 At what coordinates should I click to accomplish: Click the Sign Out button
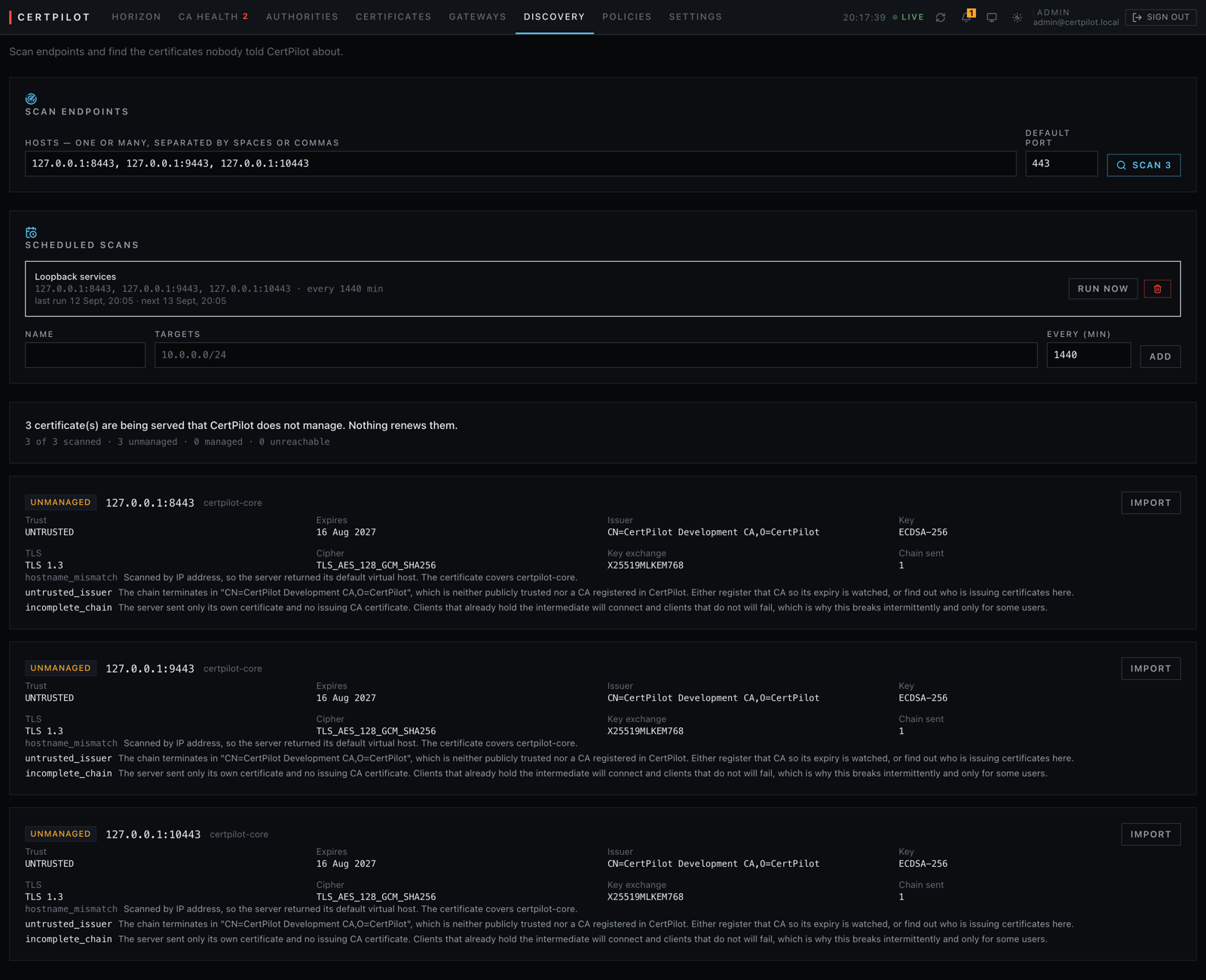[x=1161, y=17]
